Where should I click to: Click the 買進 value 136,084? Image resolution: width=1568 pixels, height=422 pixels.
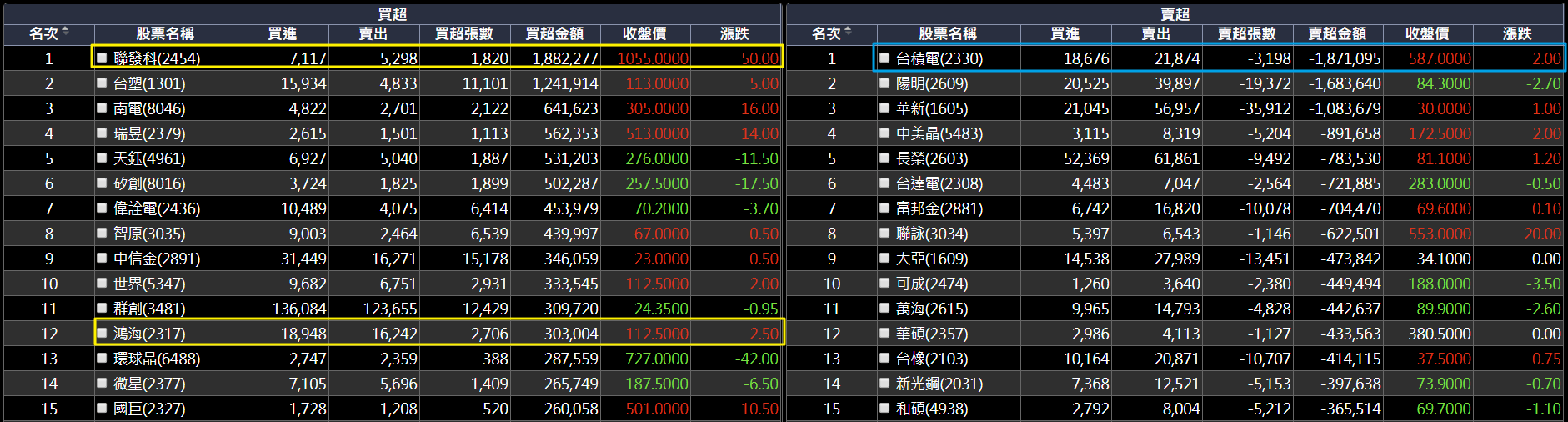pyautogui.click(x=299, y=309)
